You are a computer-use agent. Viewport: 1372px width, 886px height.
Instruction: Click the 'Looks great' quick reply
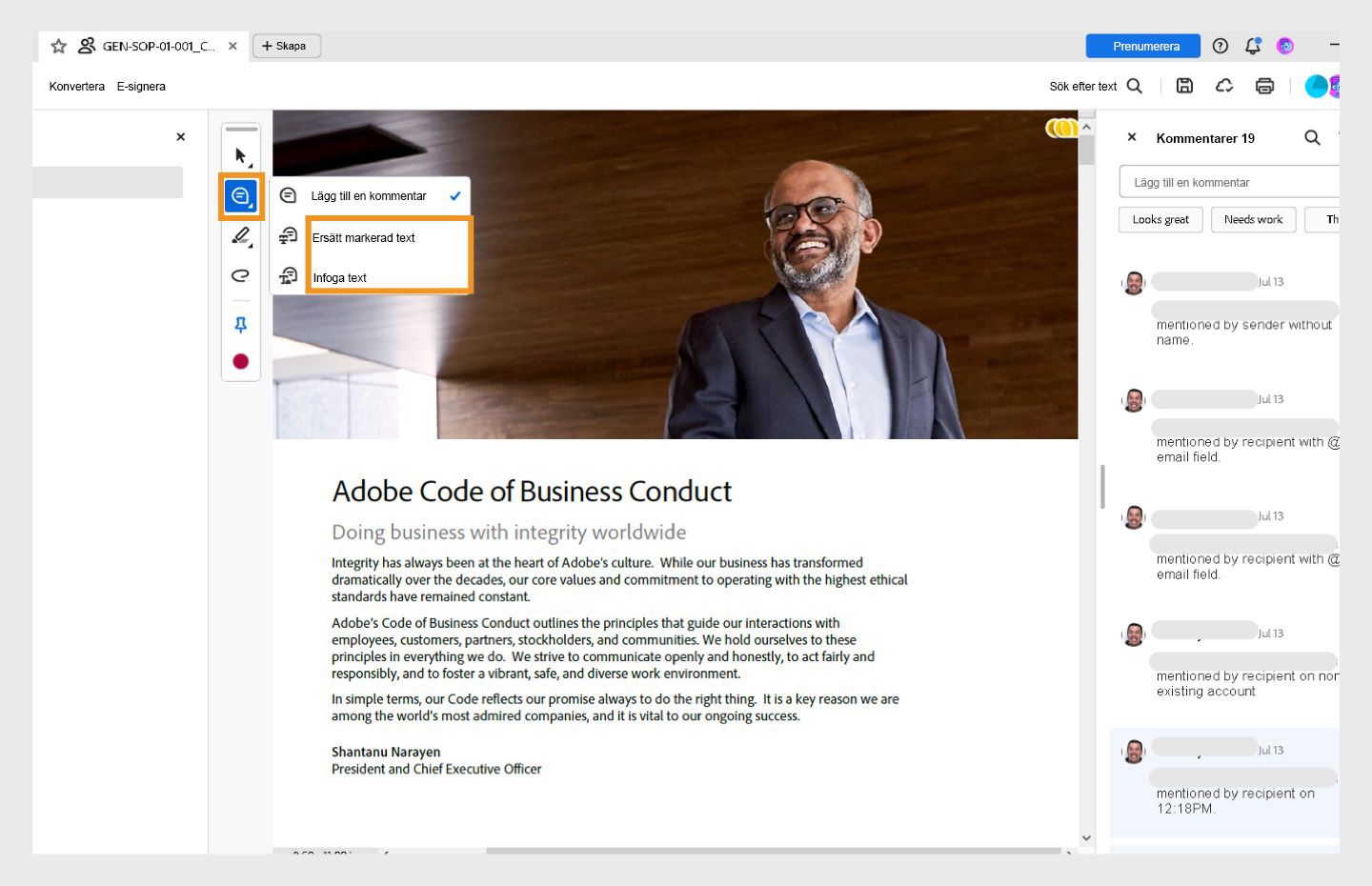click(x=1160, y=219)
